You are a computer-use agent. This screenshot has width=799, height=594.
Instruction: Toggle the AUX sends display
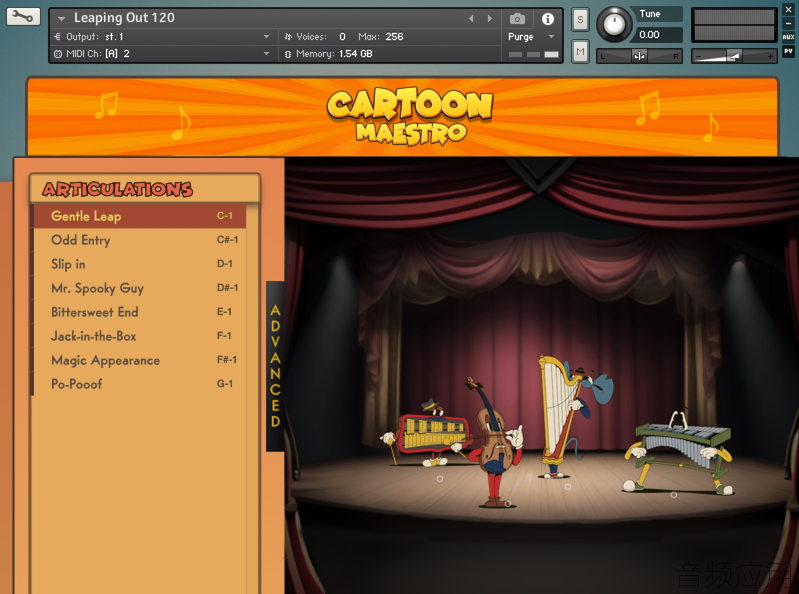point(788,37)
